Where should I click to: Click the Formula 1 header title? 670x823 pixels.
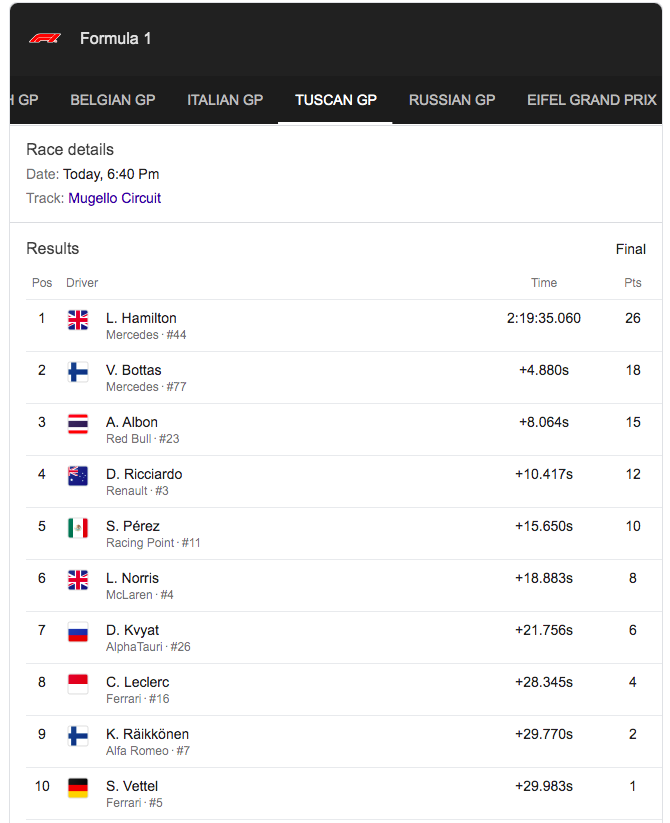[x=115, y=38]
